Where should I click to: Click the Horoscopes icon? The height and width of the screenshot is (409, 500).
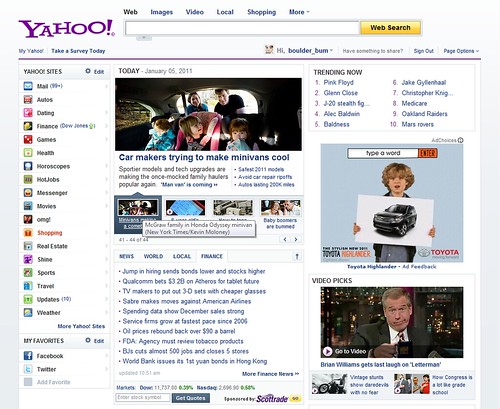pyautogui.click(x=28, y=166)
